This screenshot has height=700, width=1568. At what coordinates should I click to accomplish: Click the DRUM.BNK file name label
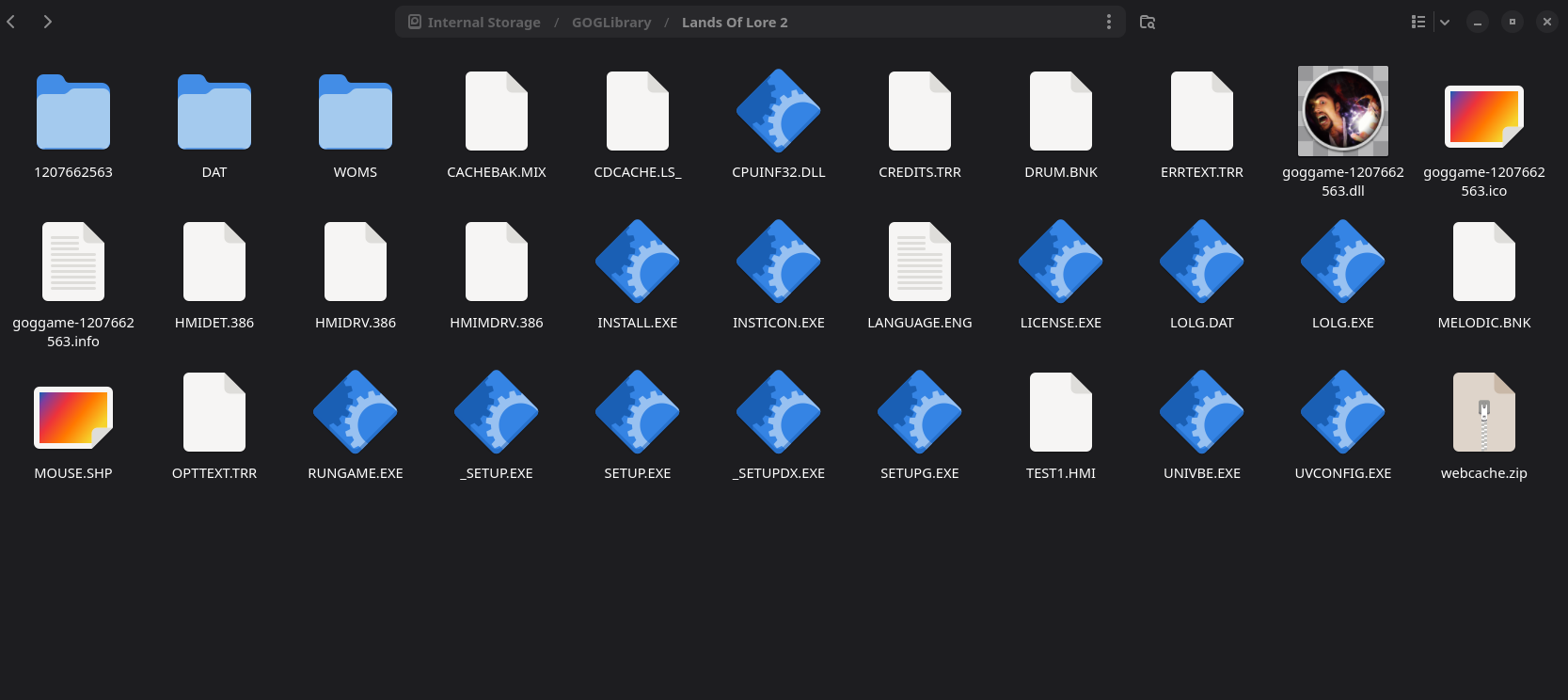[x=1061, y=172]
